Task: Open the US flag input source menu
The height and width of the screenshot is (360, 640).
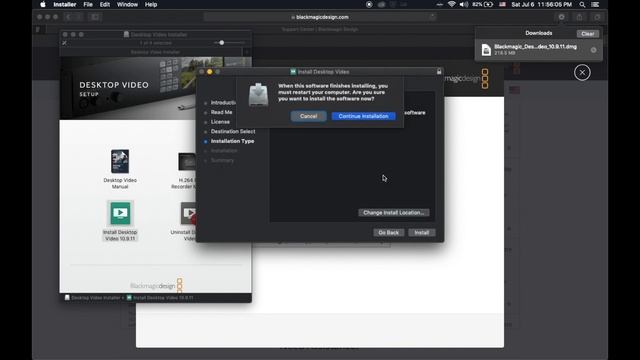Action: (x=502, y=4)
